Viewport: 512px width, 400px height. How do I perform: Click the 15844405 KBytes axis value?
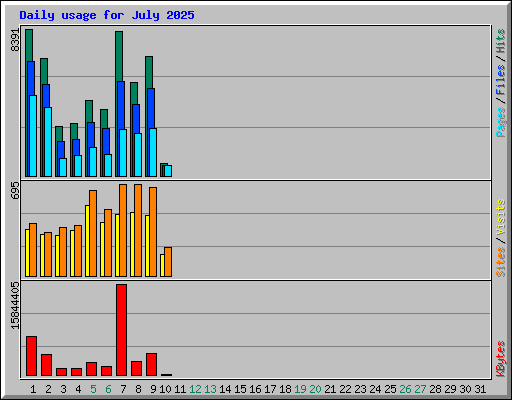[15, 305]
